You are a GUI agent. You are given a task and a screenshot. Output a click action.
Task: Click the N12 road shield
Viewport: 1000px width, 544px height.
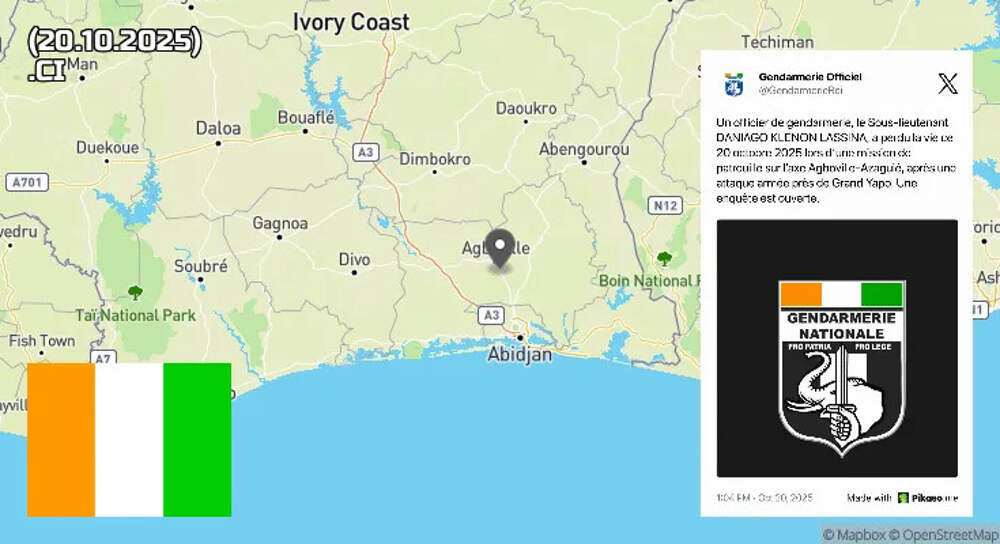[664, 205]
